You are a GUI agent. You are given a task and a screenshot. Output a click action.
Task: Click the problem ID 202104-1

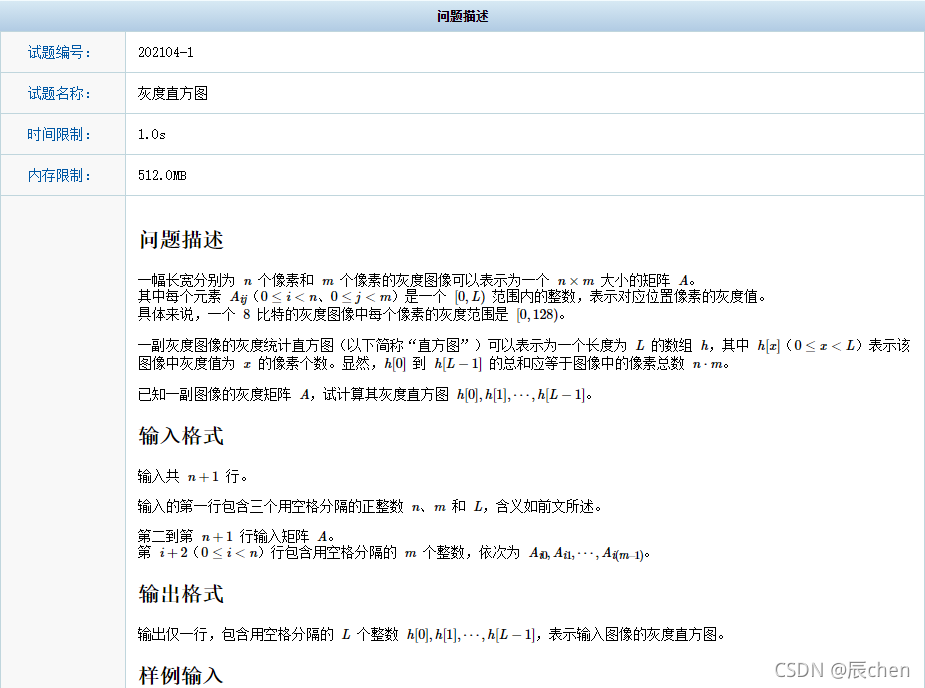(166, 53)
